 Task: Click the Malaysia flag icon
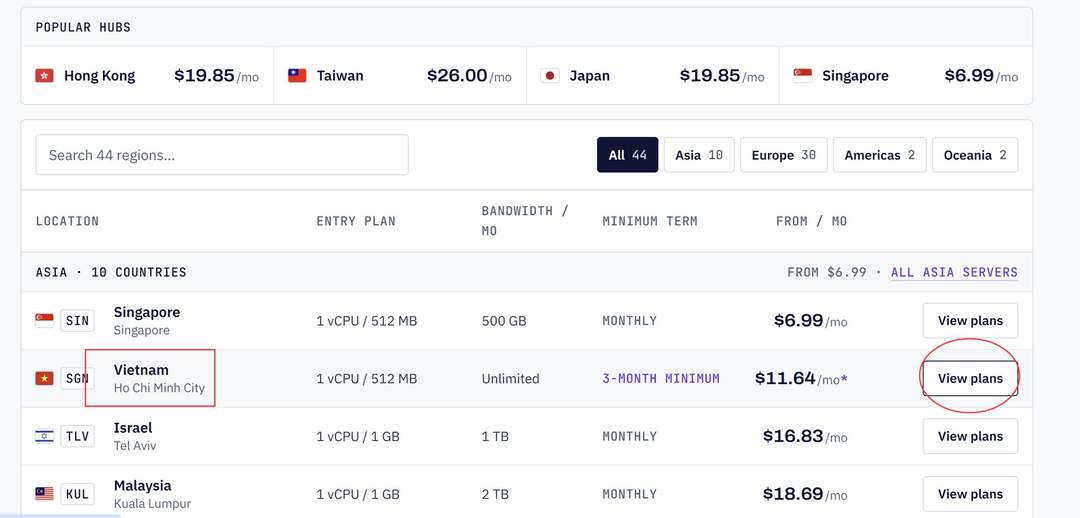click(x=44, y=494)
